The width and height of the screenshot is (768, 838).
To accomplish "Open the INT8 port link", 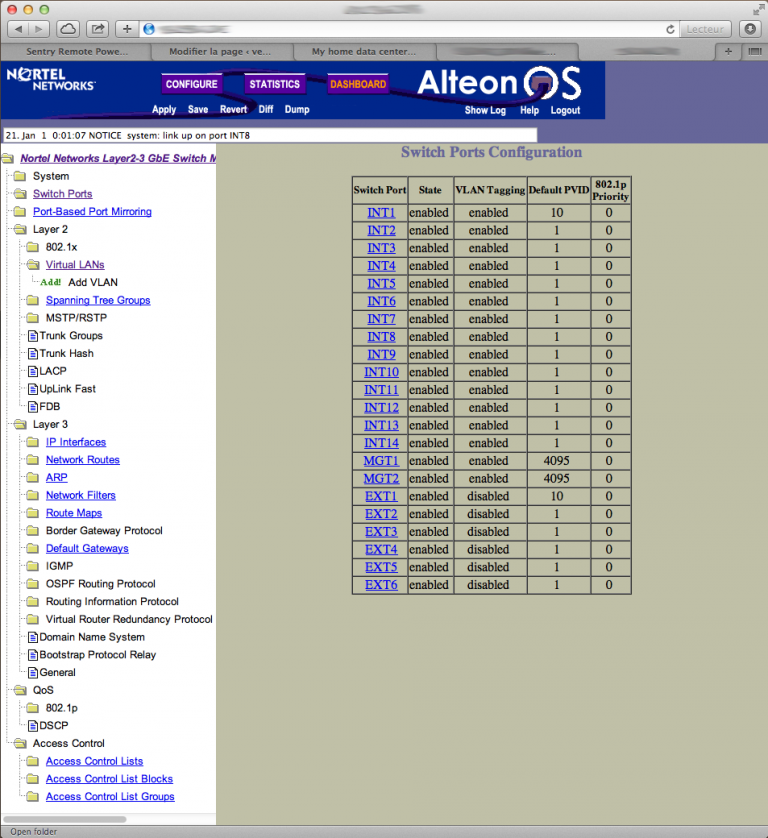I will point(381,337).
